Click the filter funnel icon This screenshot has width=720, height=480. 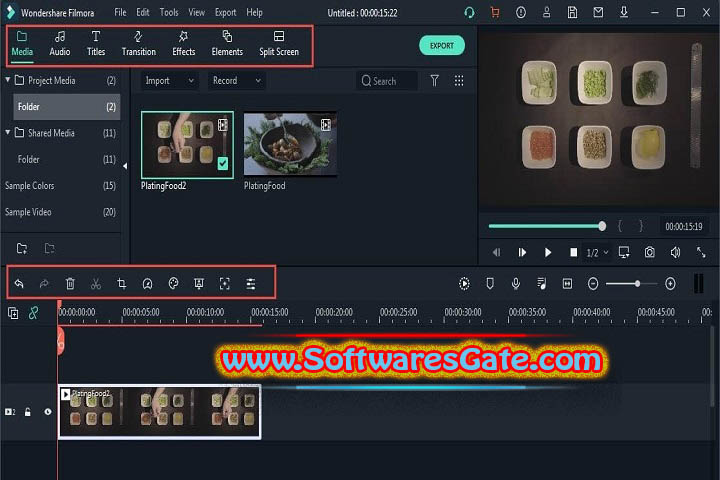(434, 81)
